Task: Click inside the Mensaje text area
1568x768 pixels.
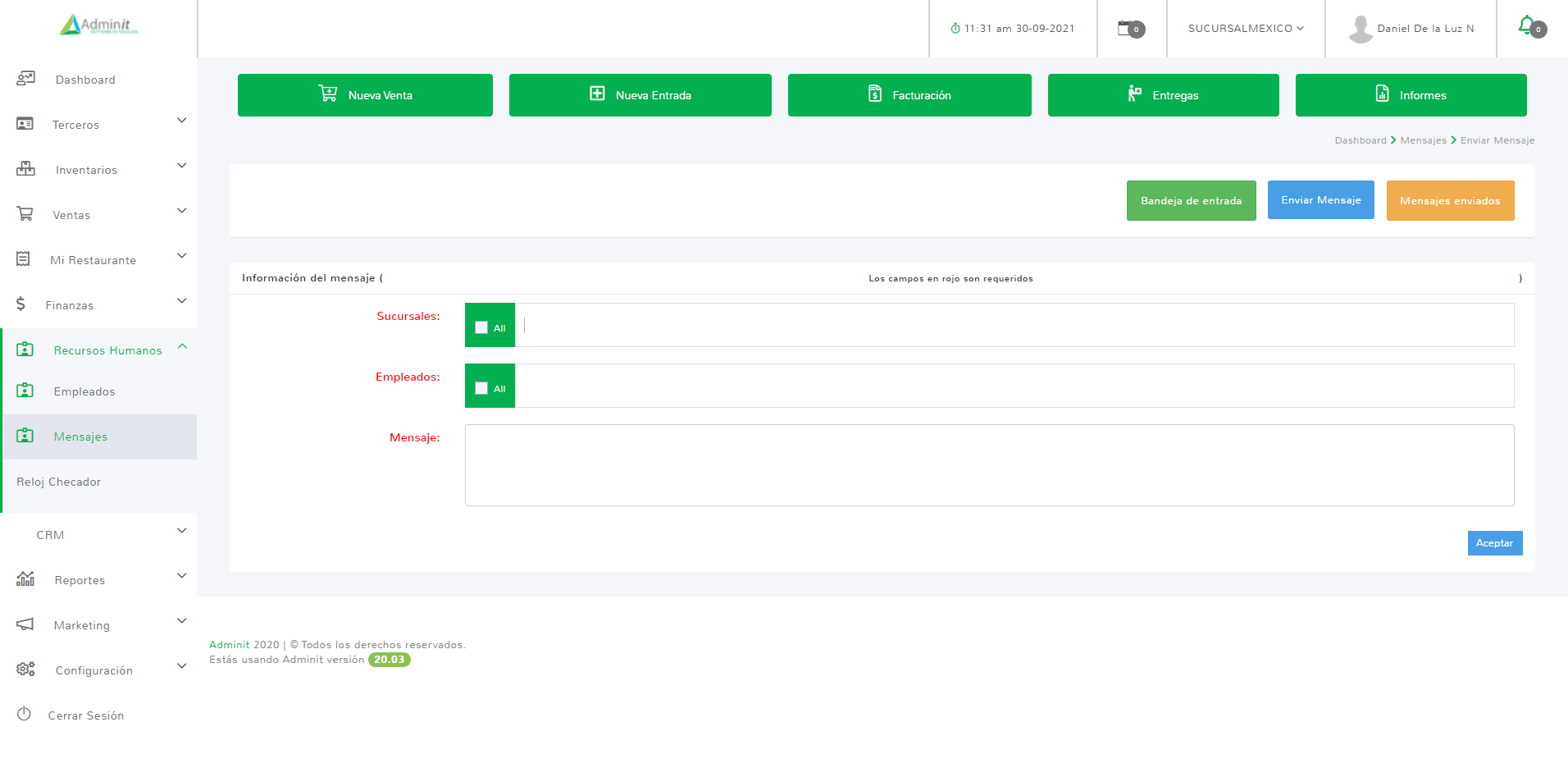Action: [x=989, y=465]
